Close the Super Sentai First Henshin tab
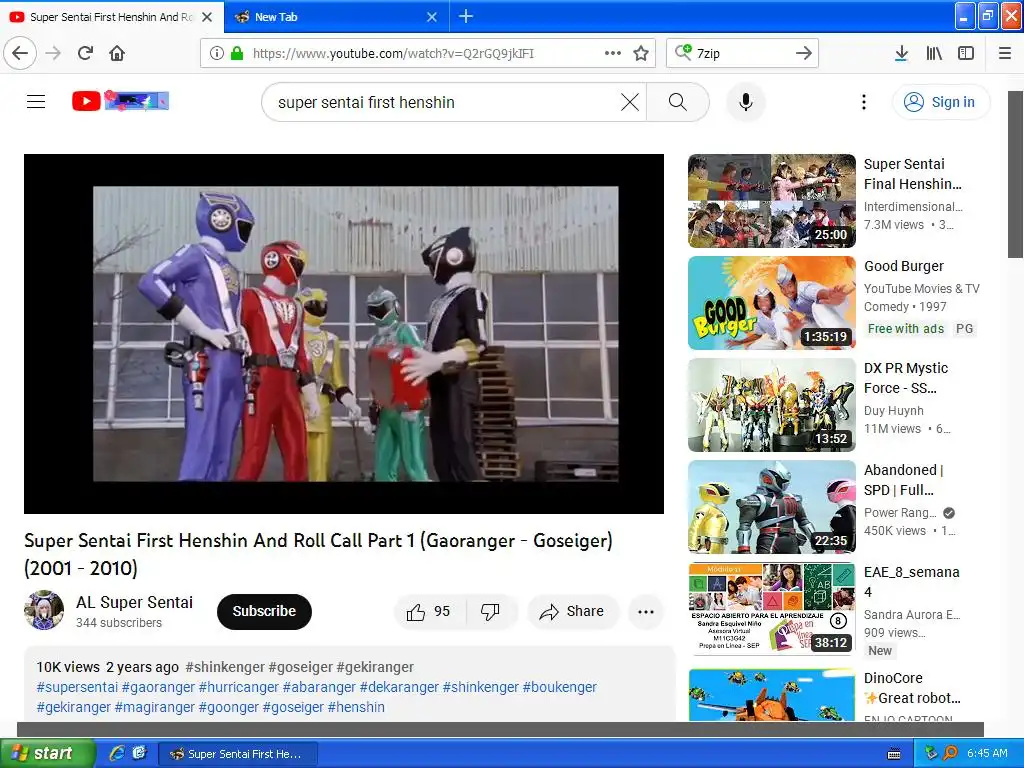 pyautogui.click(x=207, y=17)
